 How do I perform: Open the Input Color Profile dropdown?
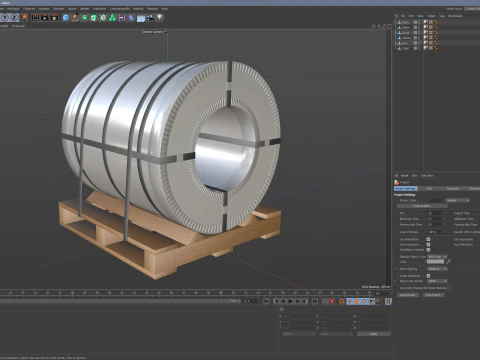(x=437, y=281)
